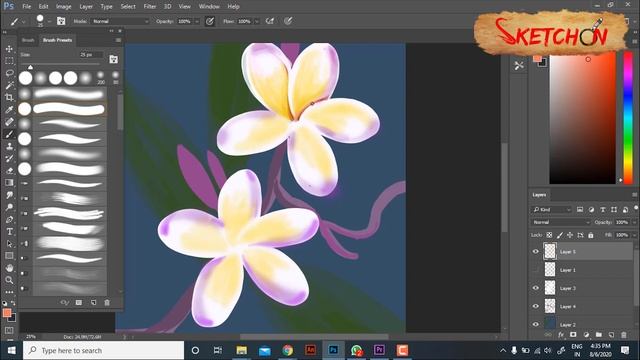
Task: Open layer Fill dropdown arrow
Action: tap(633, 235)
